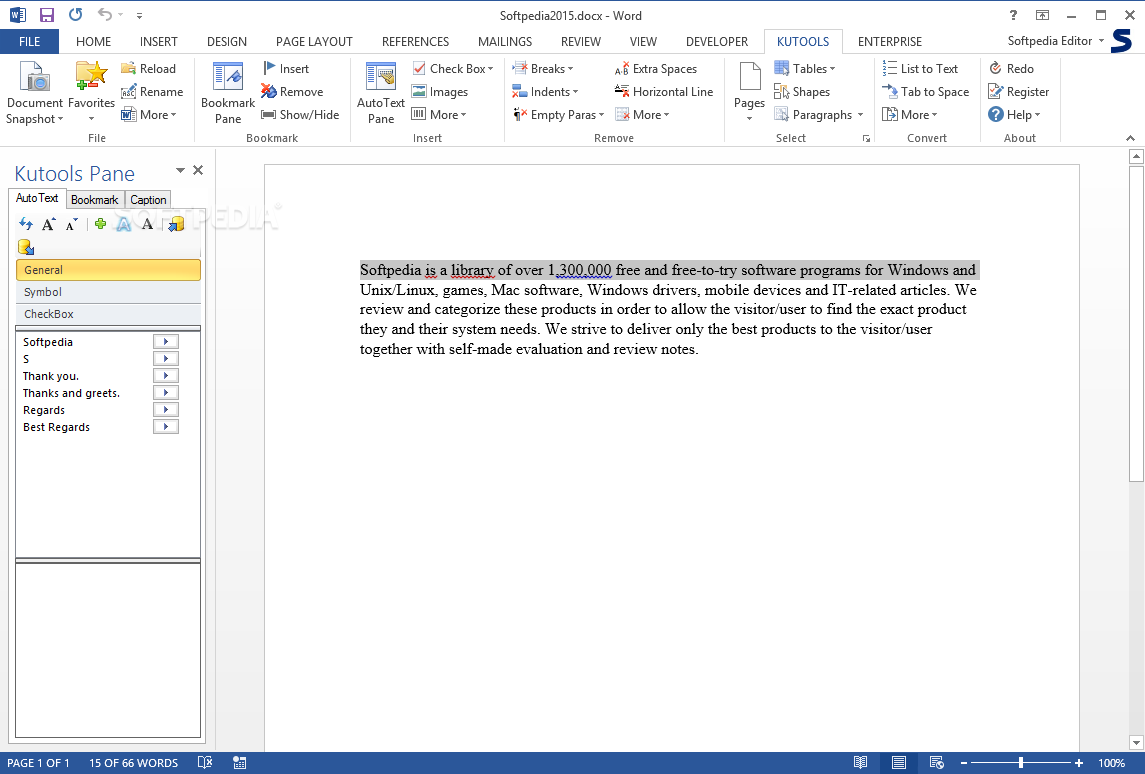Remove Horizontal Line
The width and height of the screenshot is (1145, 774).
664,92
